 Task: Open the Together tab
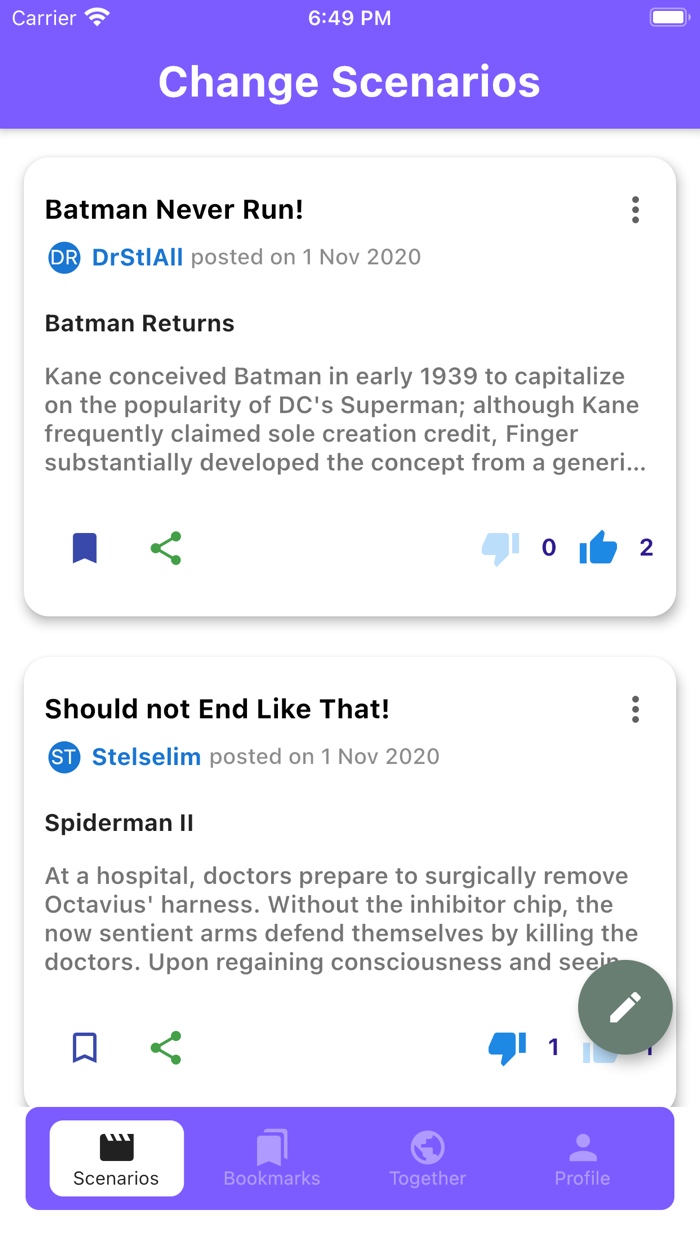pyautogui.click(x=427, y=1158)
